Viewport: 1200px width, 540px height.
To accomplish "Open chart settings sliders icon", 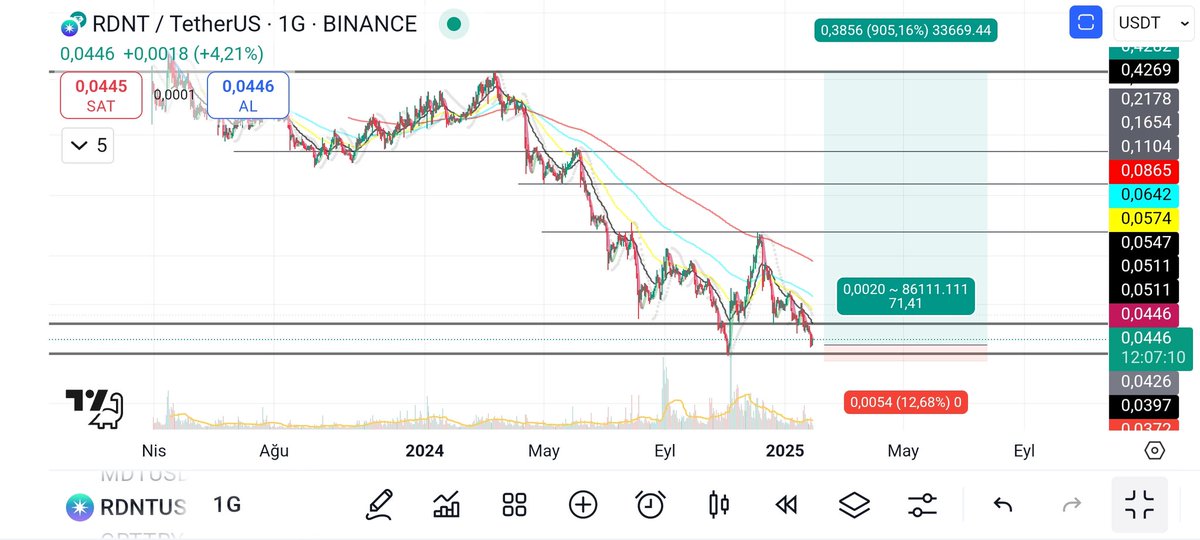I will pos(922,505).
